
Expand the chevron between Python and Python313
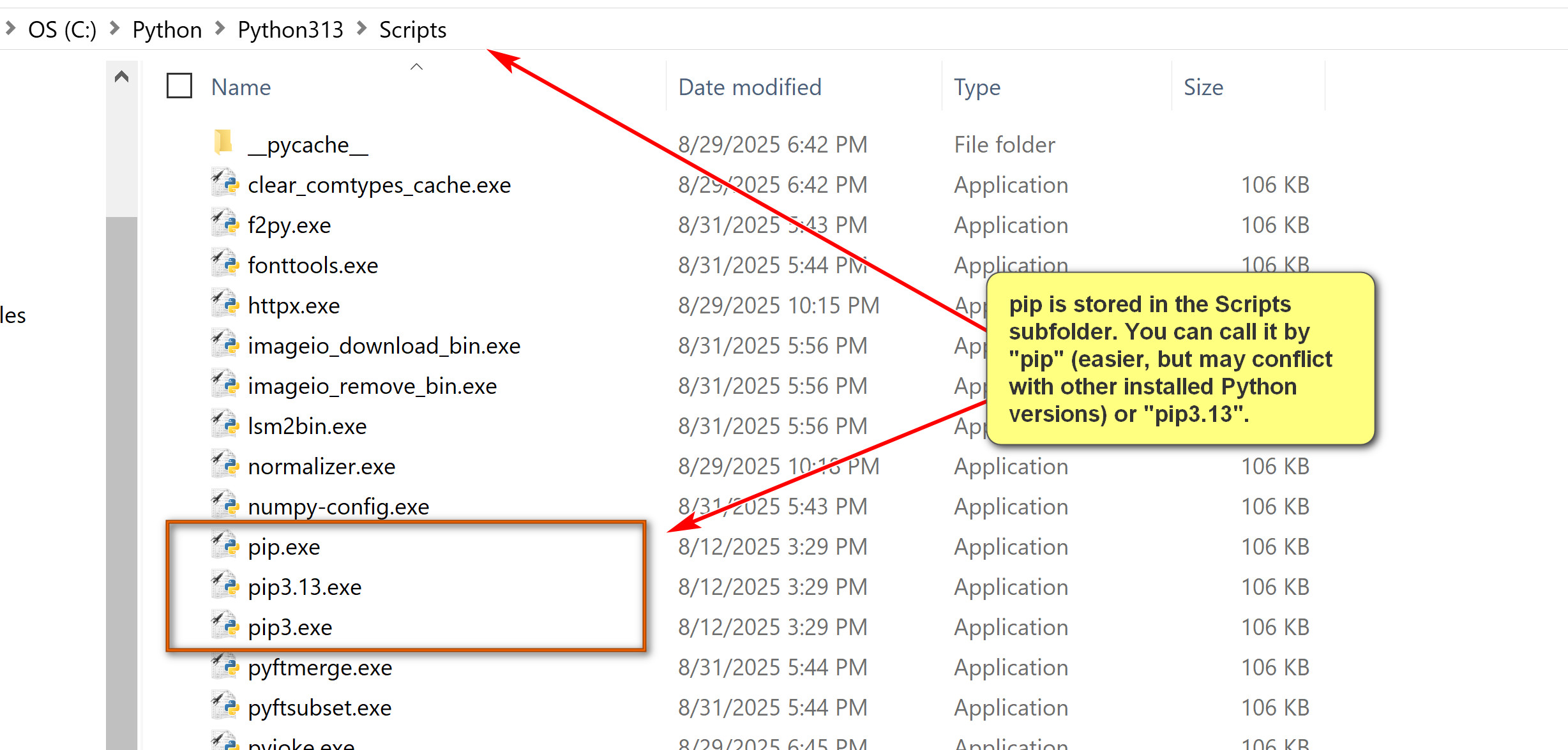click(x=220, y=29)
